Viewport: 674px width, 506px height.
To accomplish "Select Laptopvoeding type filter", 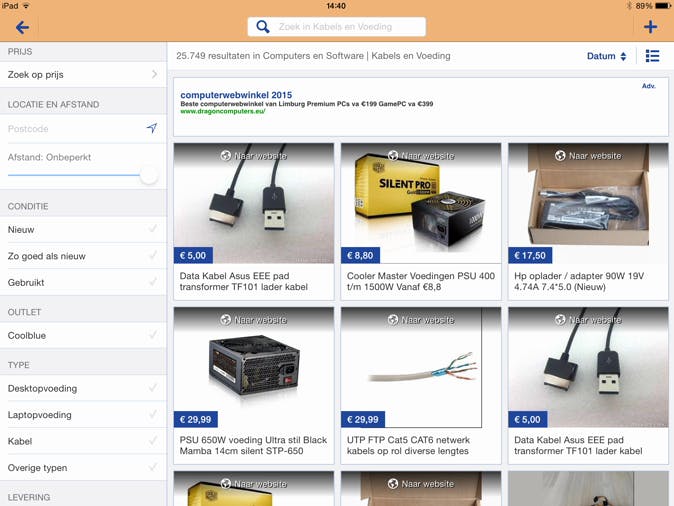I will tap(83, 415).
